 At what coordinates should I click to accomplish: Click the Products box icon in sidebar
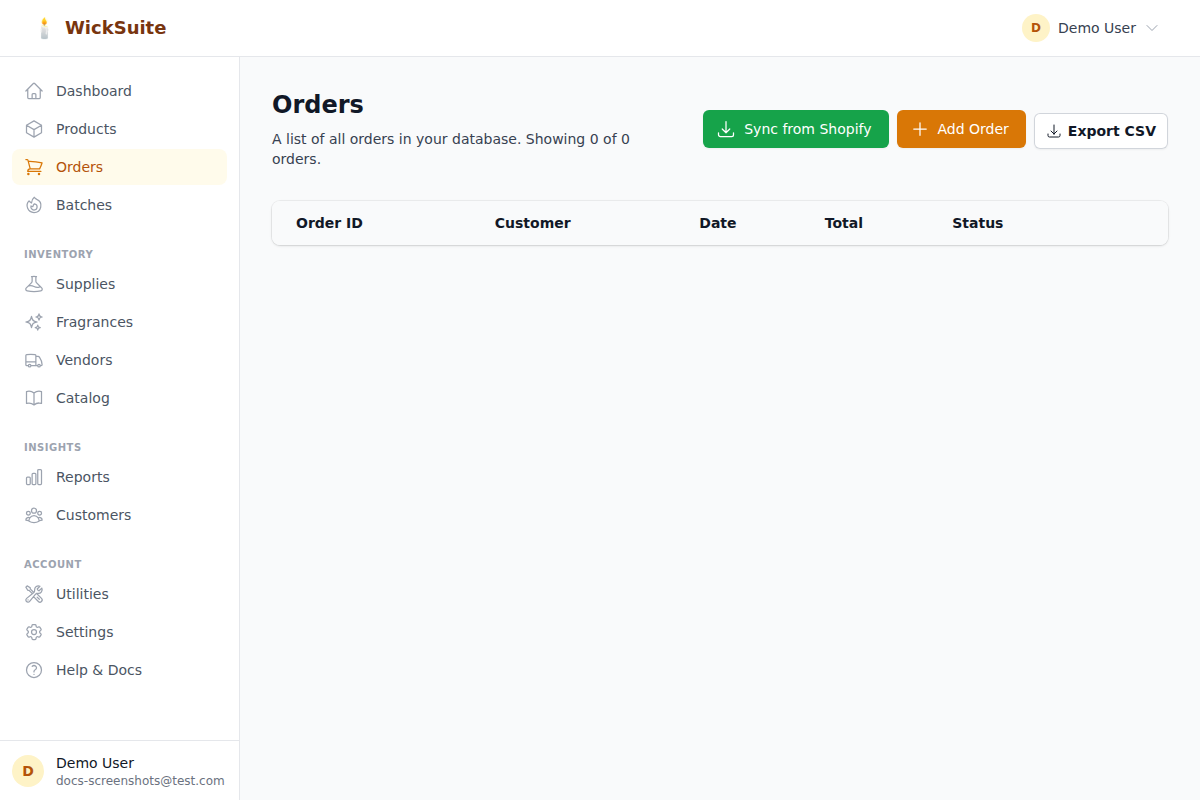click(34, 128)
